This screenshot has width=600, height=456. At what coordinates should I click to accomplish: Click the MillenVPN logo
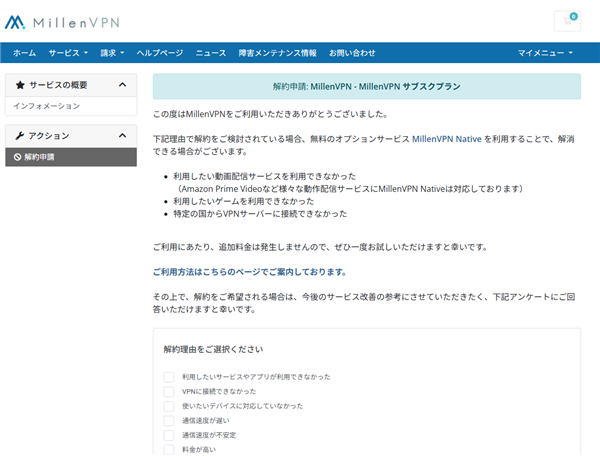(x=62, y=23)
